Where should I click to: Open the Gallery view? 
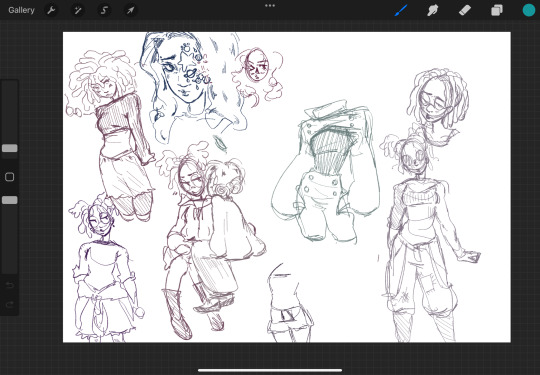[x=21, y=10]
